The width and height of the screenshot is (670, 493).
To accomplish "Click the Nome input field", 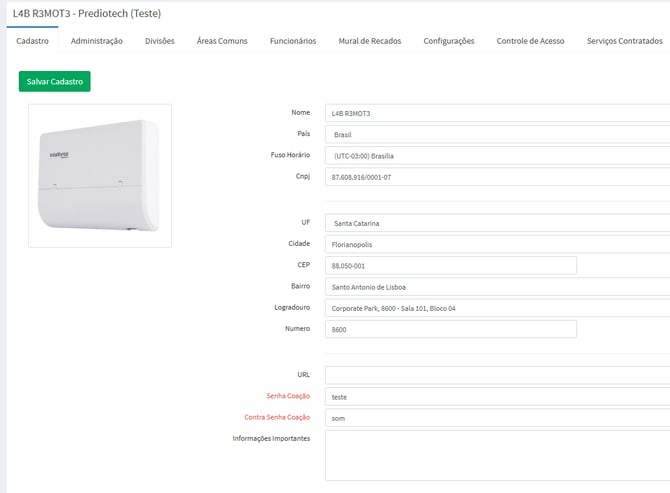I will click(x=497, y=113).
